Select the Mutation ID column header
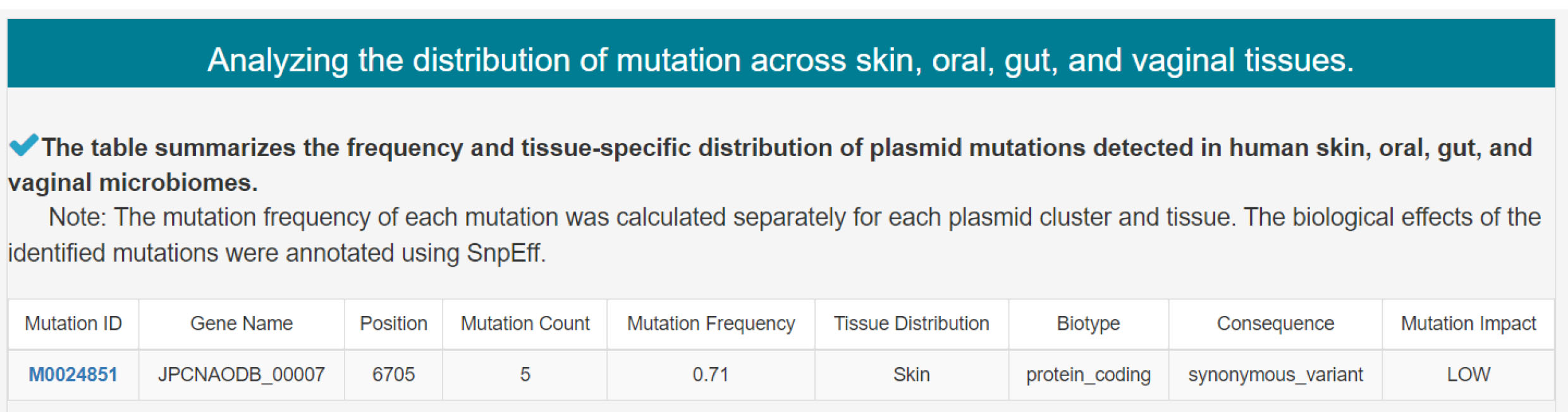The width and height of the screenshot is (1568, 412). click(x=73, y=324)
